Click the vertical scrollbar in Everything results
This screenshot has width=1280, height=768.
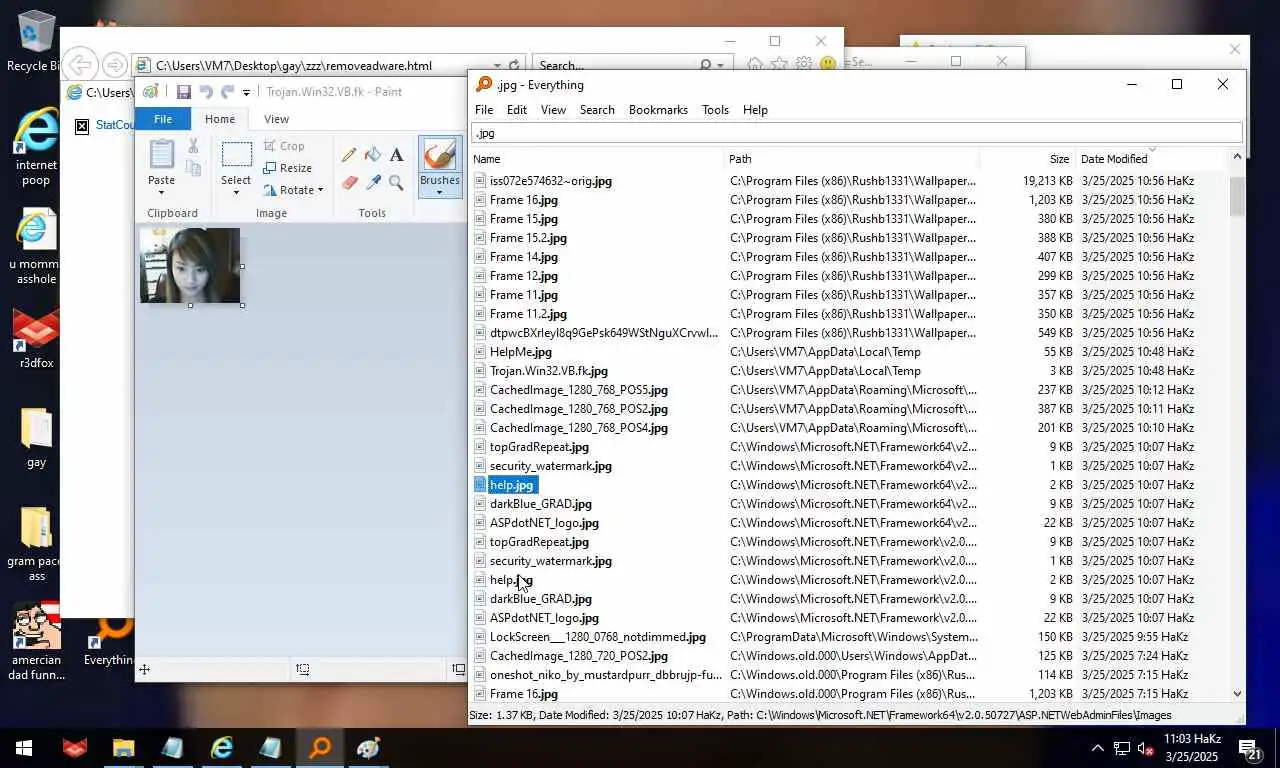(1237, 197)
